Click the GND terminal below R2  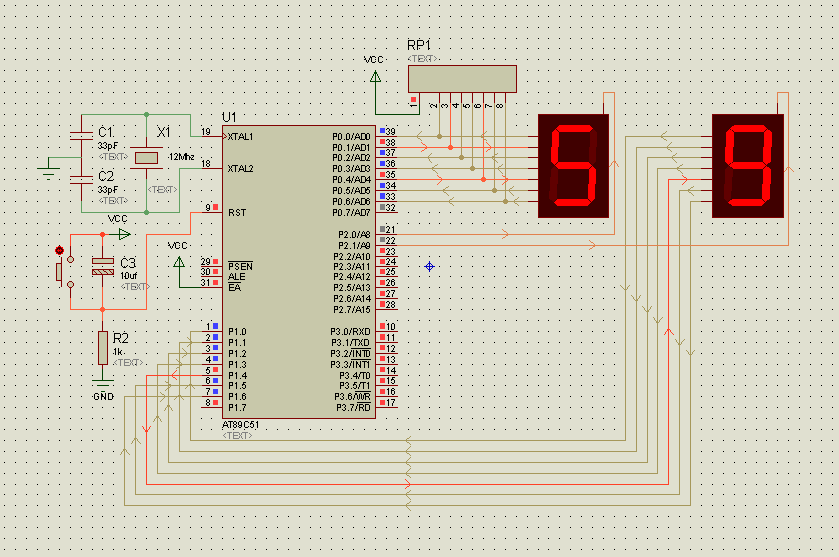[103, 383]
